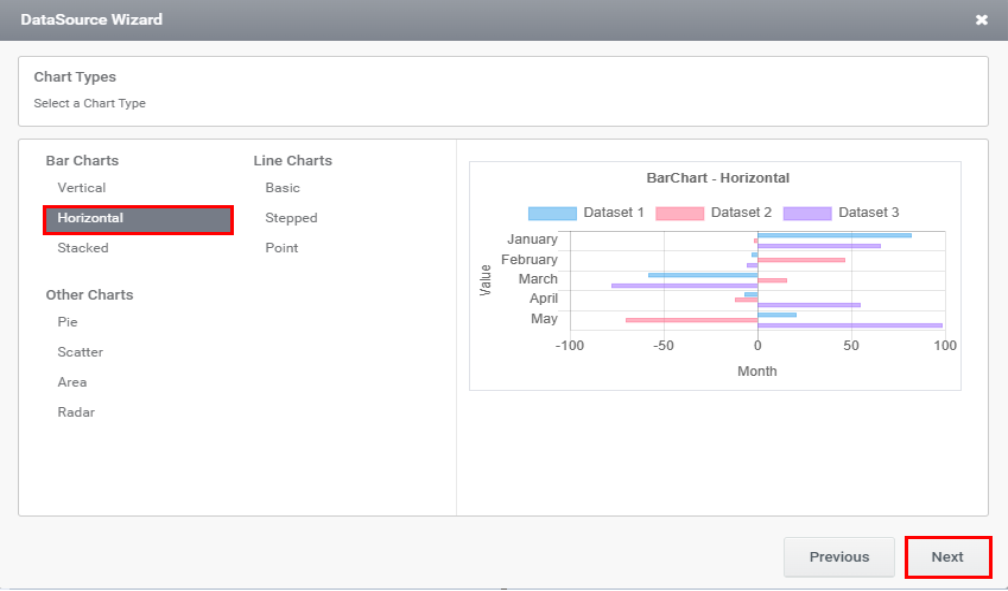Image resolution: width=1008 pixels, height=591 pixels.
Task: Close the DataSource Wizard dialog
Action: pos(981,20)
